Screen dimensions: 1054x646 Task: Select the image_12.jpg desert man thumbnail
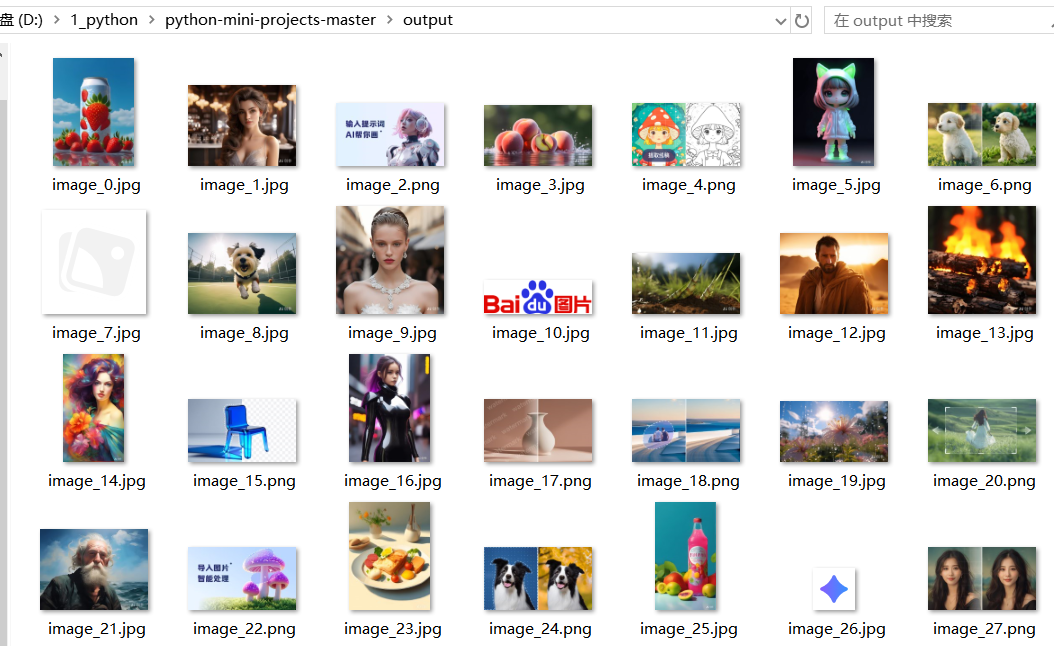pos(834,274)
